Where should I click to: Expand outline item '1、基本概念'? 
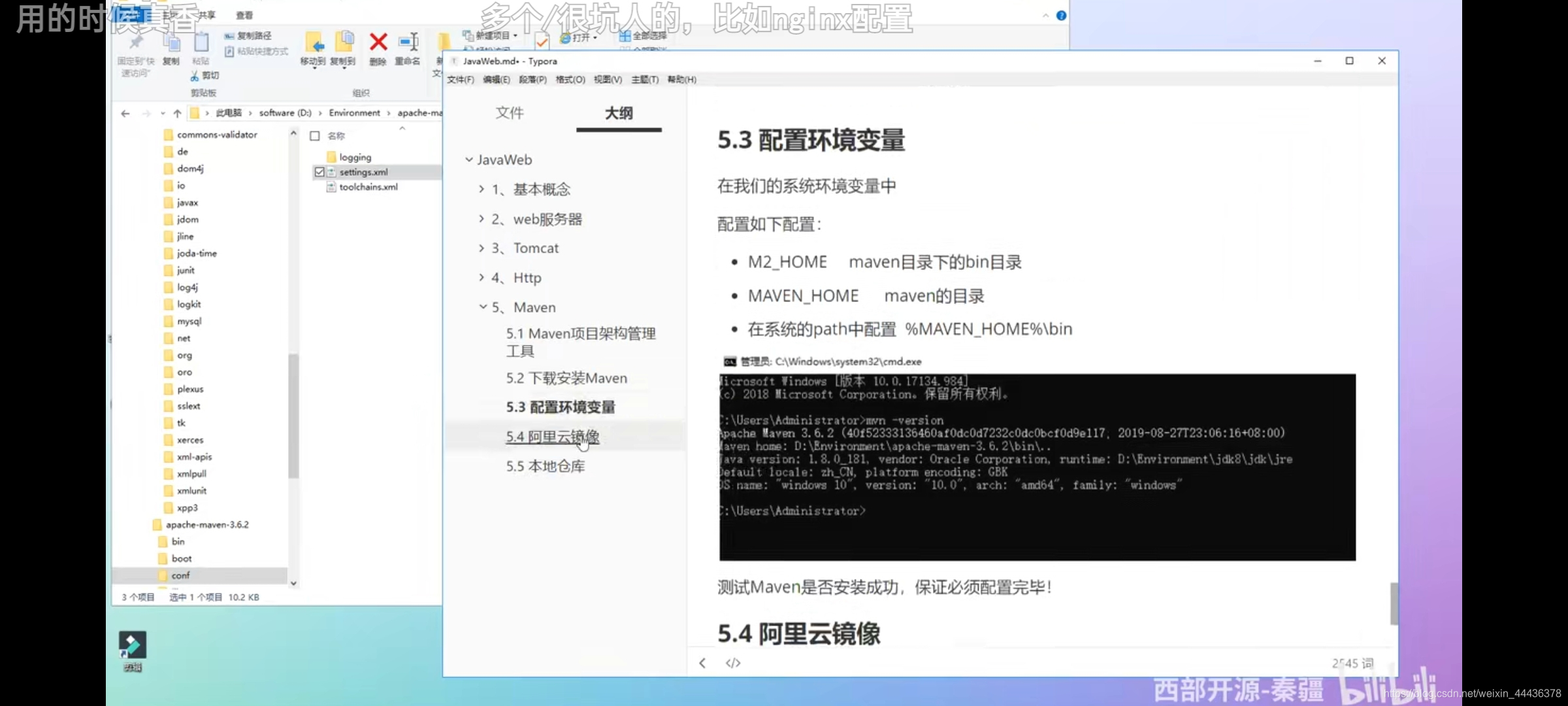coord(482,189)
